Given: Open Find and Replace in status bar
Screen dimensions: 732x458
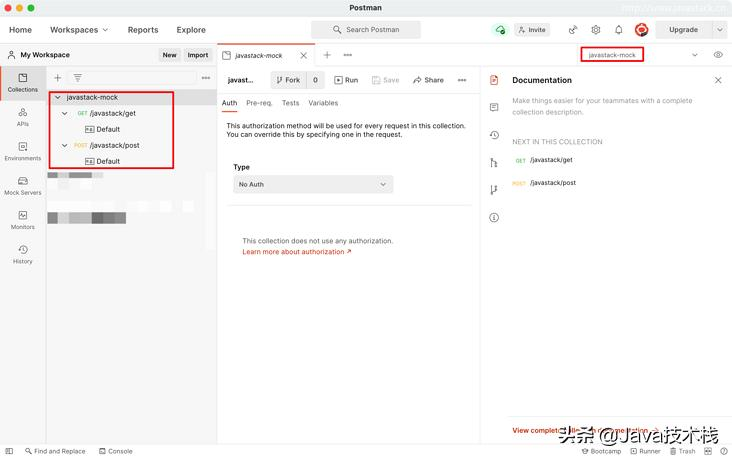Looking at the screenshot, I should 55,451.
